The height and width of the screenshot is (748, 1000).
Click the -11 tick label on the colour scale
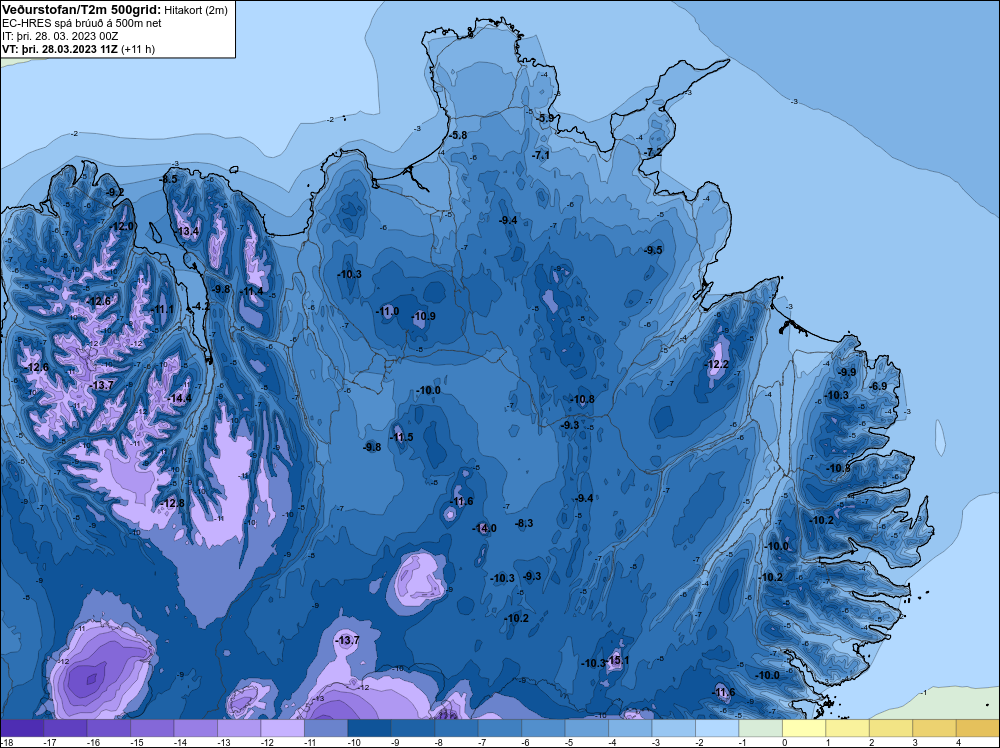point(311,742)
